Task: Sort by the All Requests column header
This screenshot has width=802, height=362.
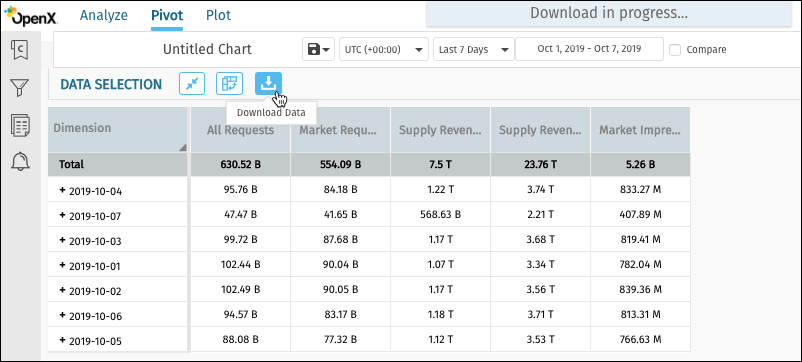Action: [240, 130]
